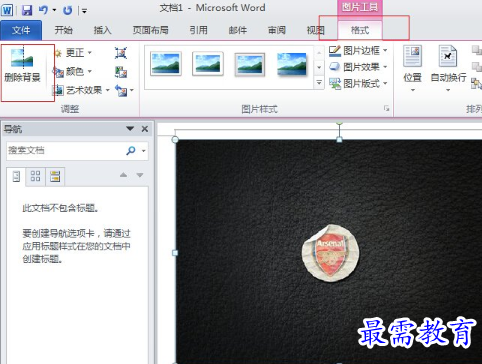The image size is (482, 364).
Task: Expand the picture styles gallery more button
Action: click(319, 82)
